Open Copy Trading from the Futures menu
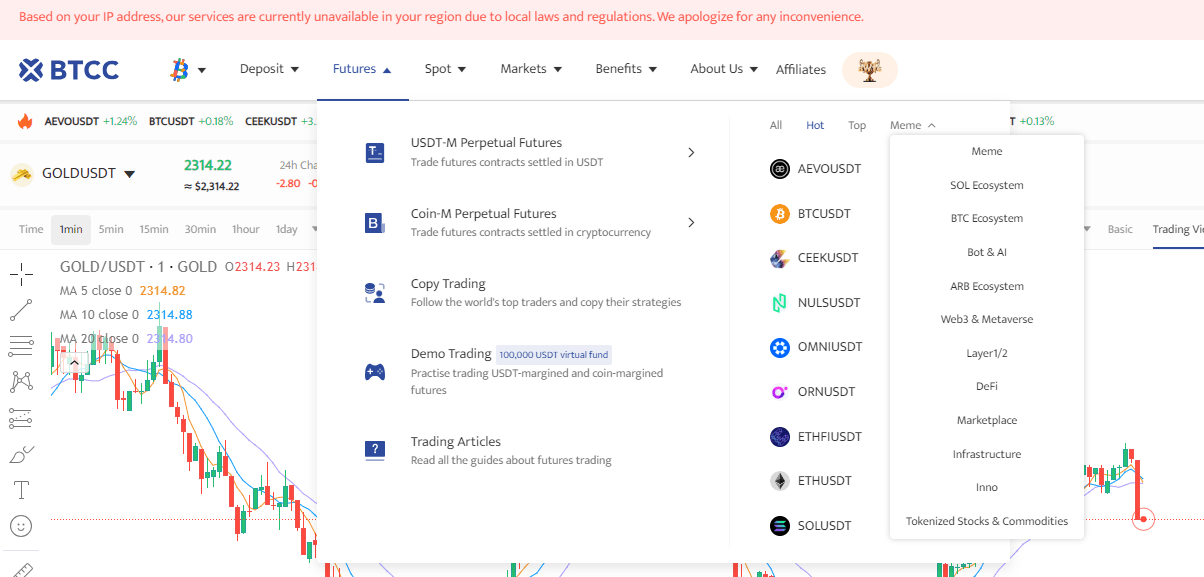 448,284
